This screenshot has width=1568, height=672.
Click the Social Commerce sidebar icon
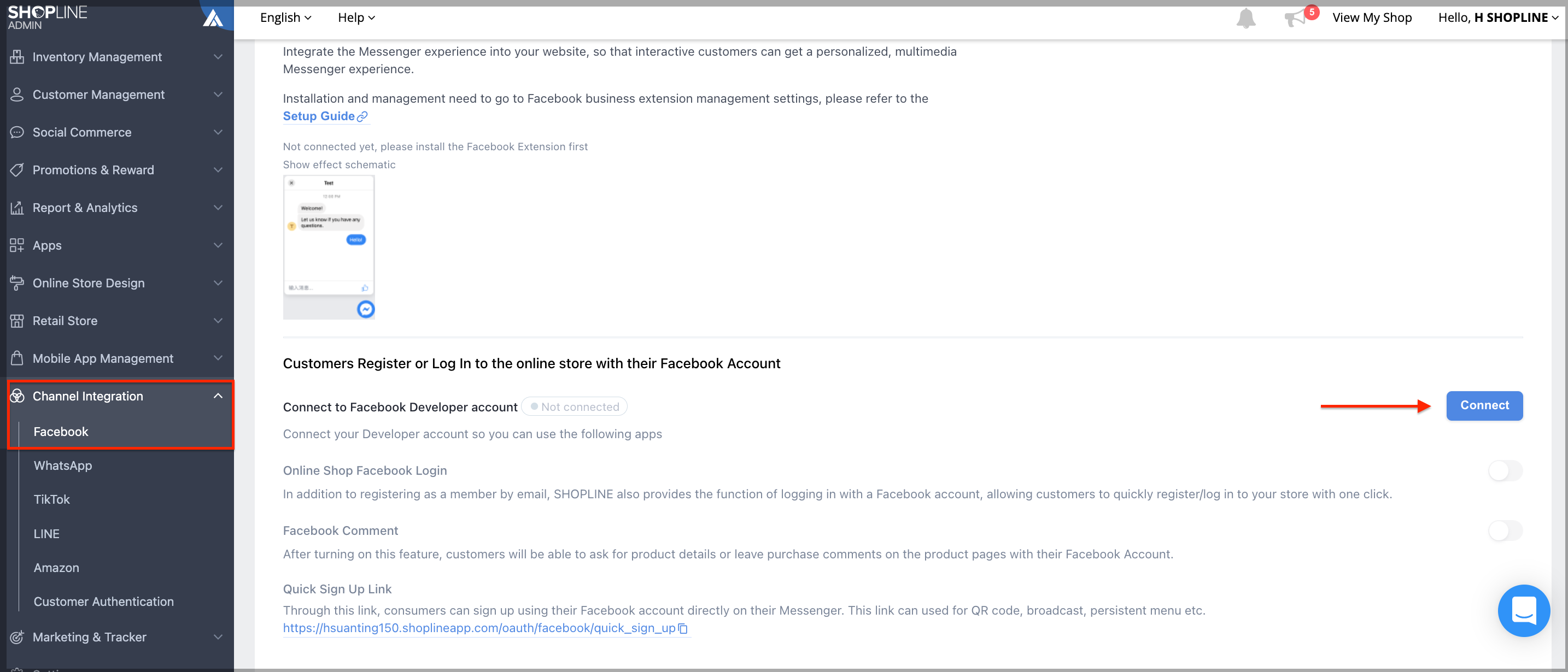click(x=18, y=132)
